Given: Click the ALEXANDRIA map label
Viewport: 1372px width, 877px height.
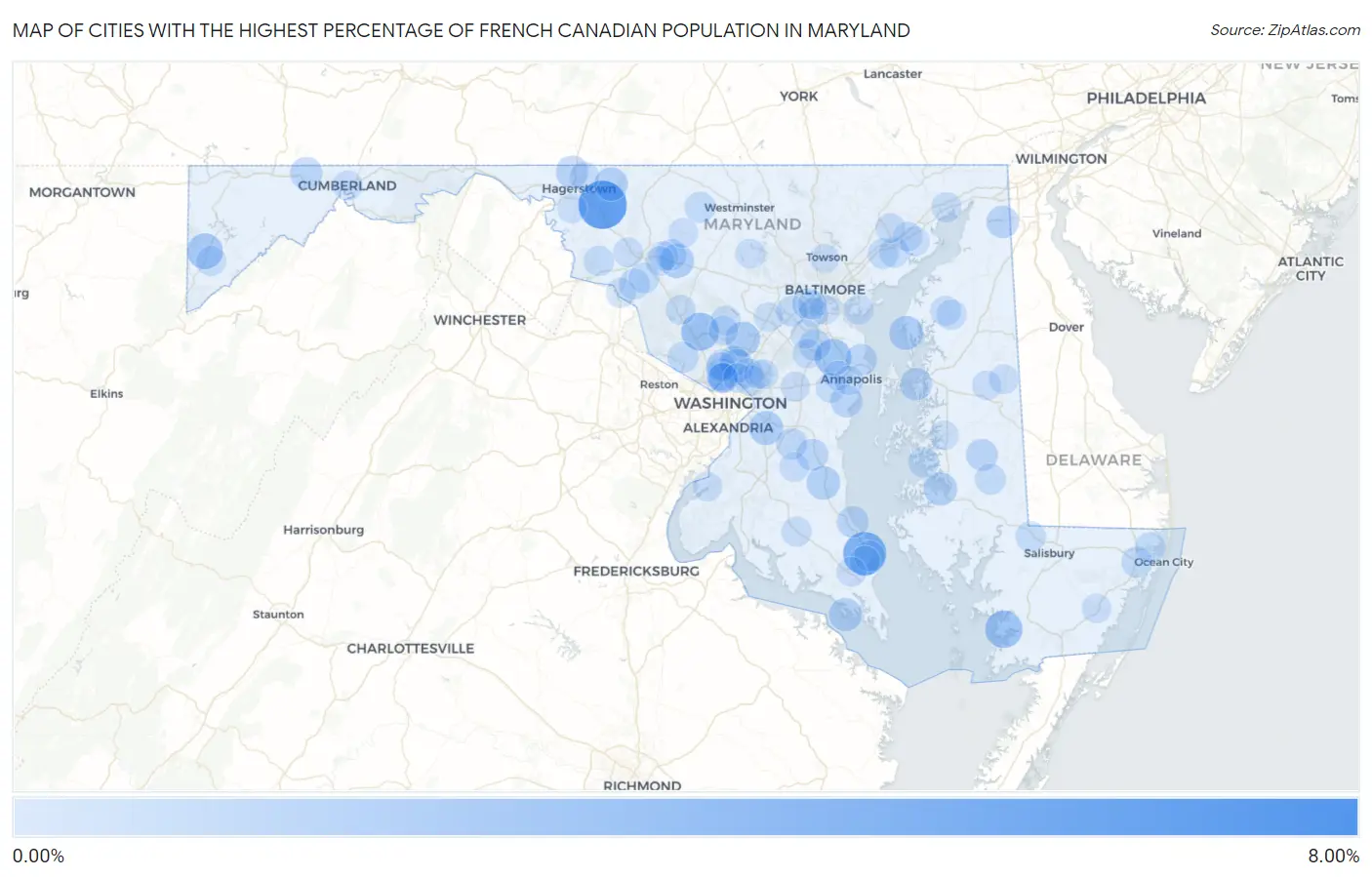Looking at the screenshot, I should tap(728, 427).
